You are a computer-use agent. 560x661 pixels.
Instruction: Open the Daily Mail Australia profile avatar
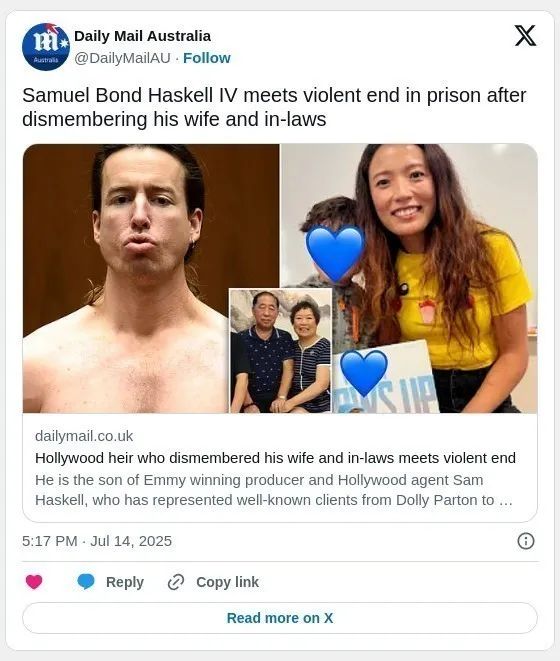coord(46,46)
